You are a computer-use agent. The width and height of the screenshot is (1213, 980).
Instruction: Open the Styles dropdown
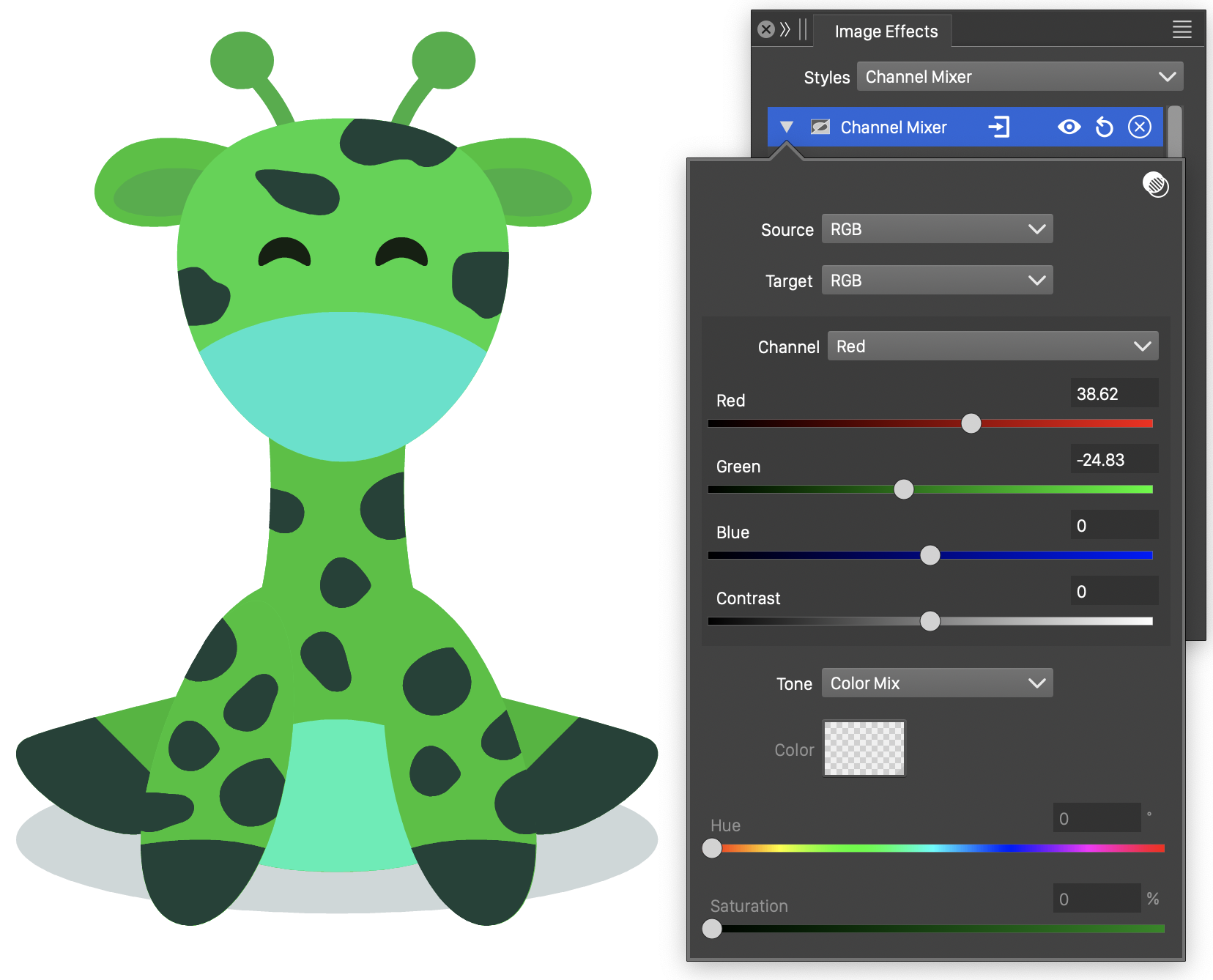click(x=1020, y=77)
